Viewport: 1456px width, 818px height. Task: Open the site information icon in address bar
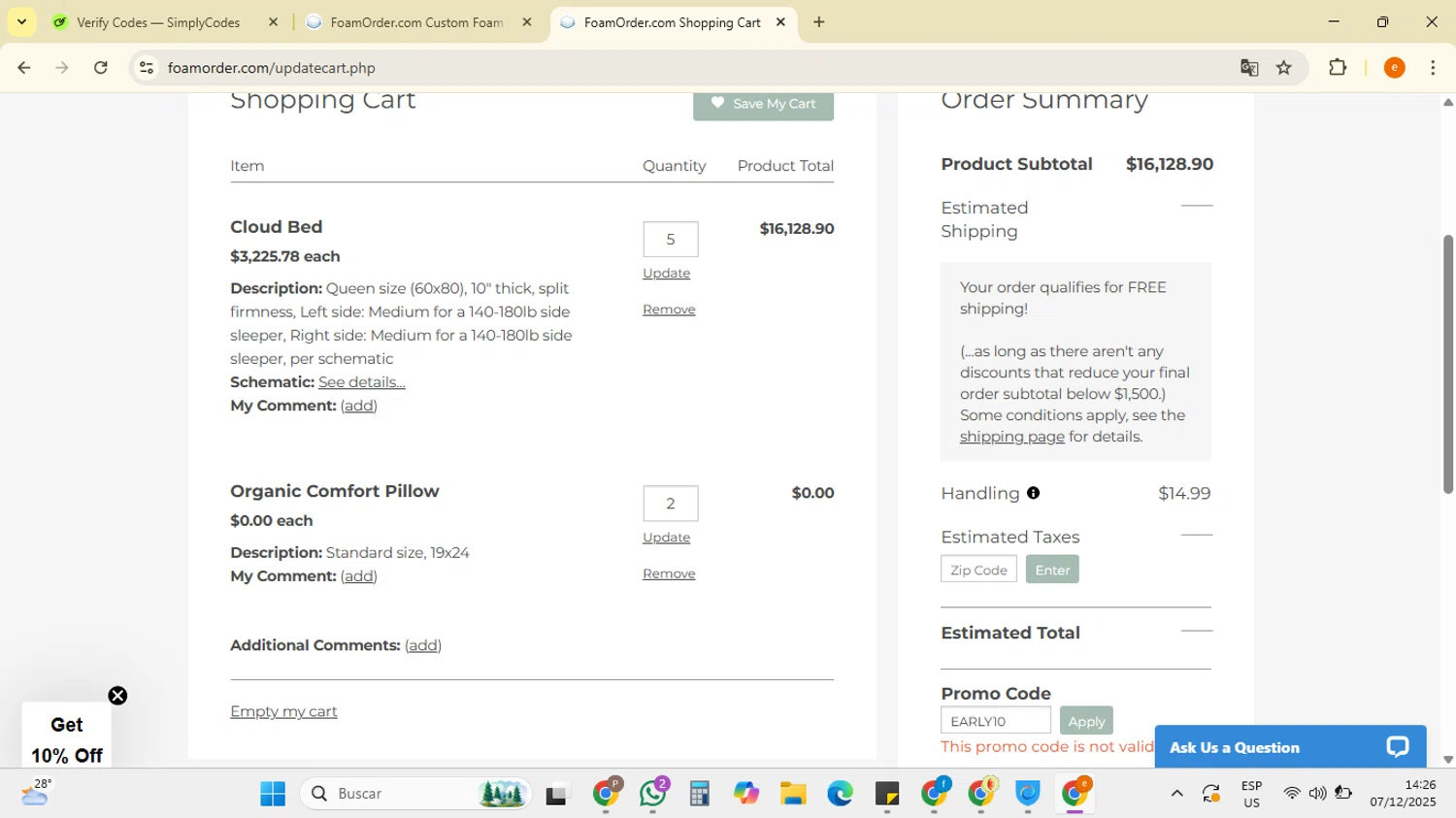[147, 68]
